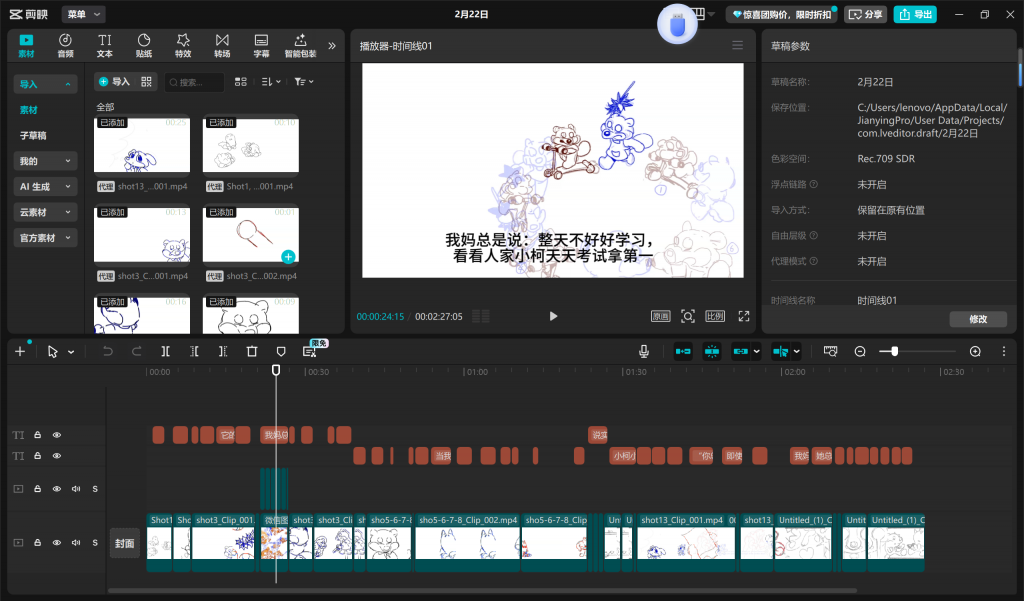1024x601 pixels.
Task: Hide the top text track with eye icon
Action: [x=57, y=435]
